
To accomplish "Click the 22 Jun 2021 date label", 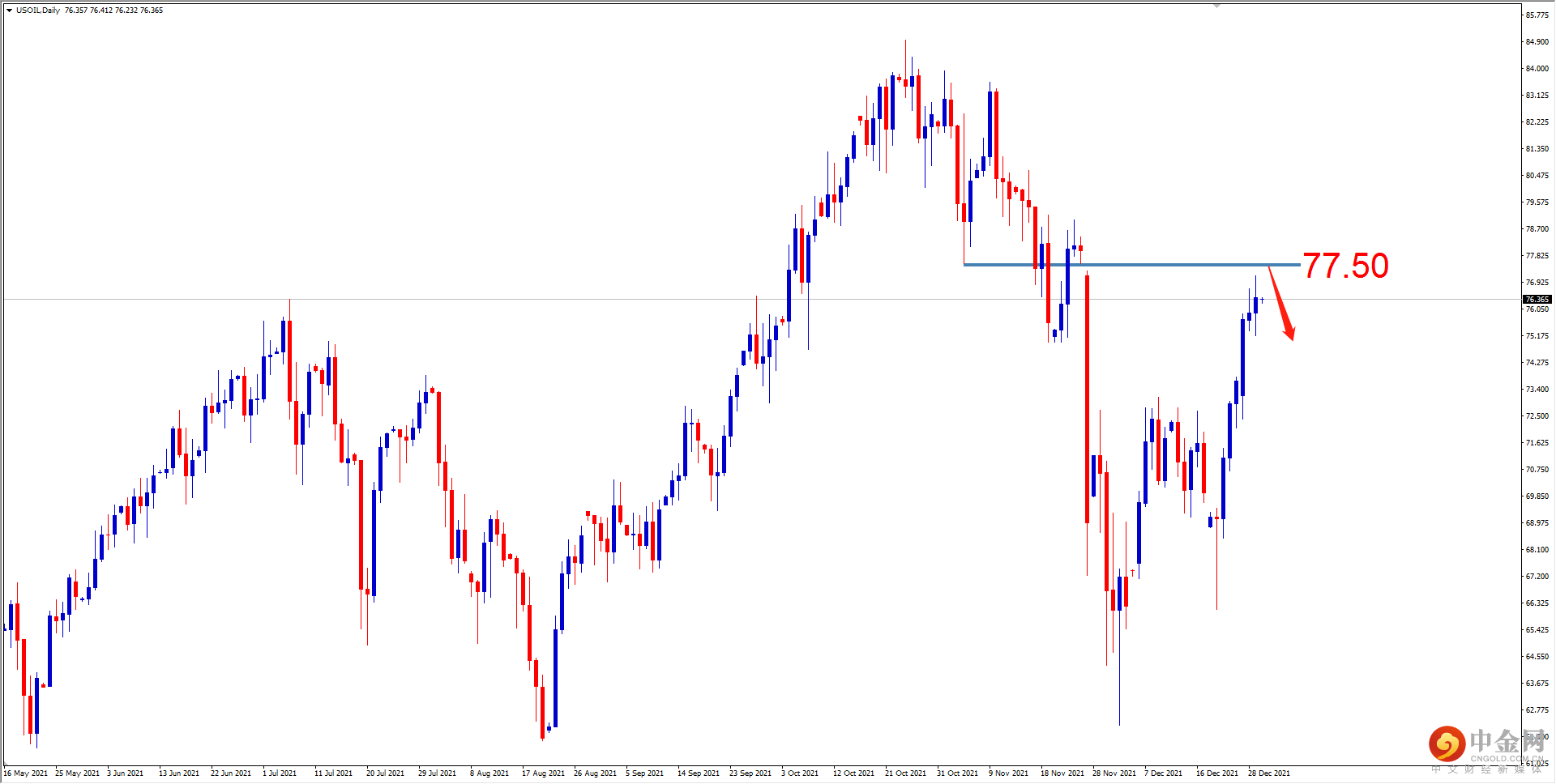I will tap(231, 773).
